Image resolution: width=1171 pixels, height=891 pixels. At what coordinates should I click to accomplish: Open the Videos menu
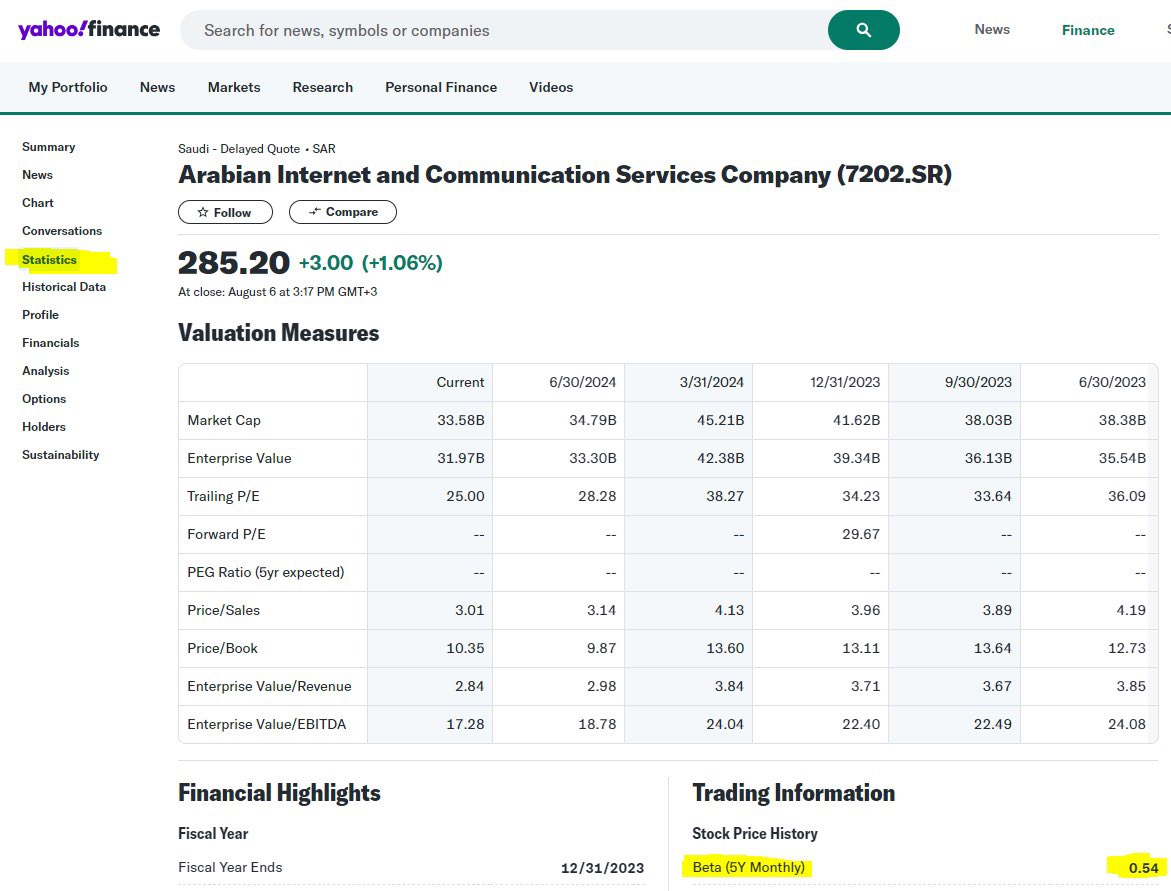click(551, 87)
